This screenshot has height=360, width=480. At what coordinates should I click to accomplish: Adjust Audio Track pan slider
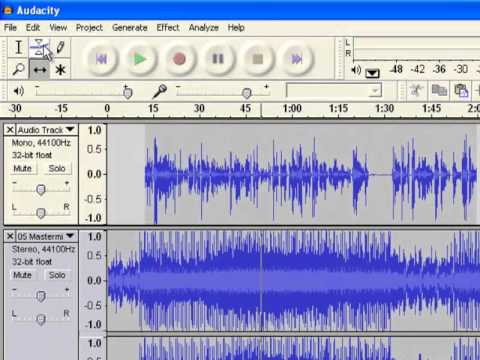point(41,212)
